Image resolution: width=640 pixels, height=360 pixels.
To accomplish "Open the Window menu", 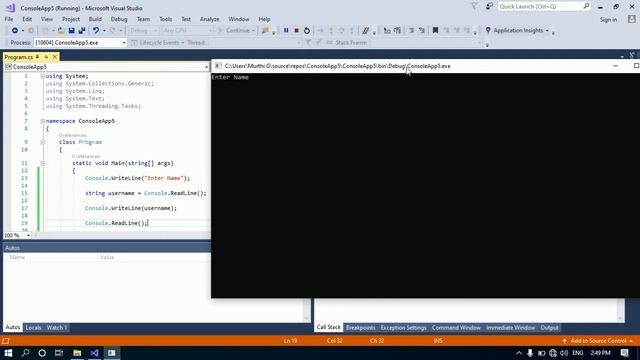I will [238, 19].
